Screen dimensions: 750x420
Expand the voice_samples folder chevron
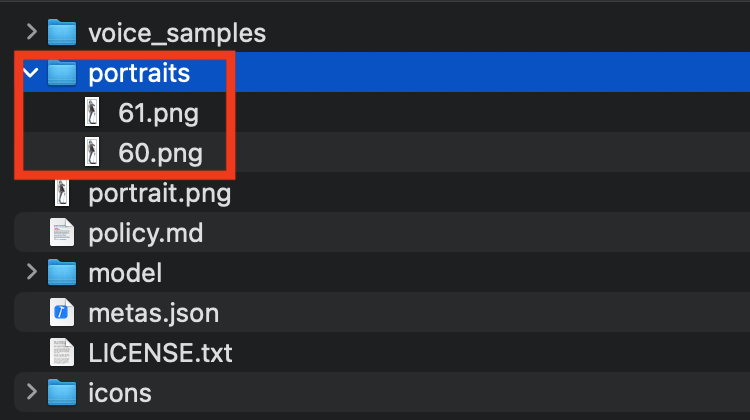pos(31,33)
